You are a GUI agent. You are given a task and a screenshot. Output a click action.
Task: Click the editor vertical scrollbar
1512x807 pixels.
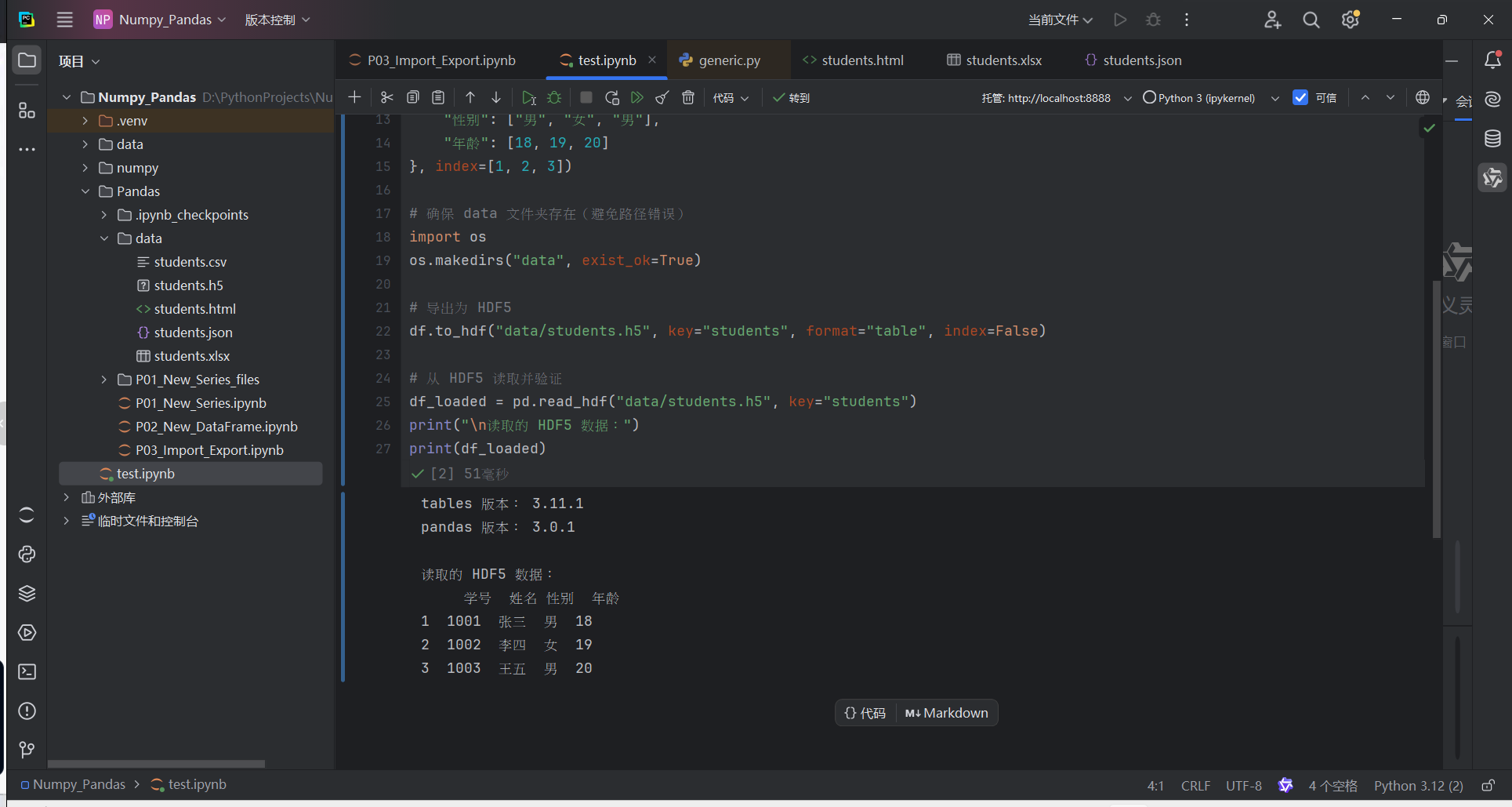coord(1436,408)
